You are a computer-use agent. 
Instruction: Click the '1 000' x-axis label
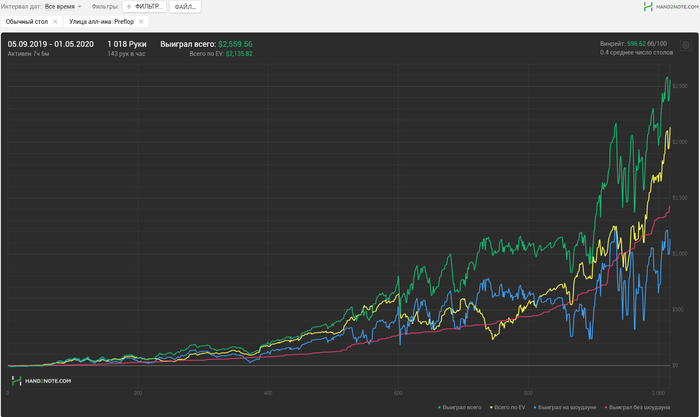coord(658,393)
